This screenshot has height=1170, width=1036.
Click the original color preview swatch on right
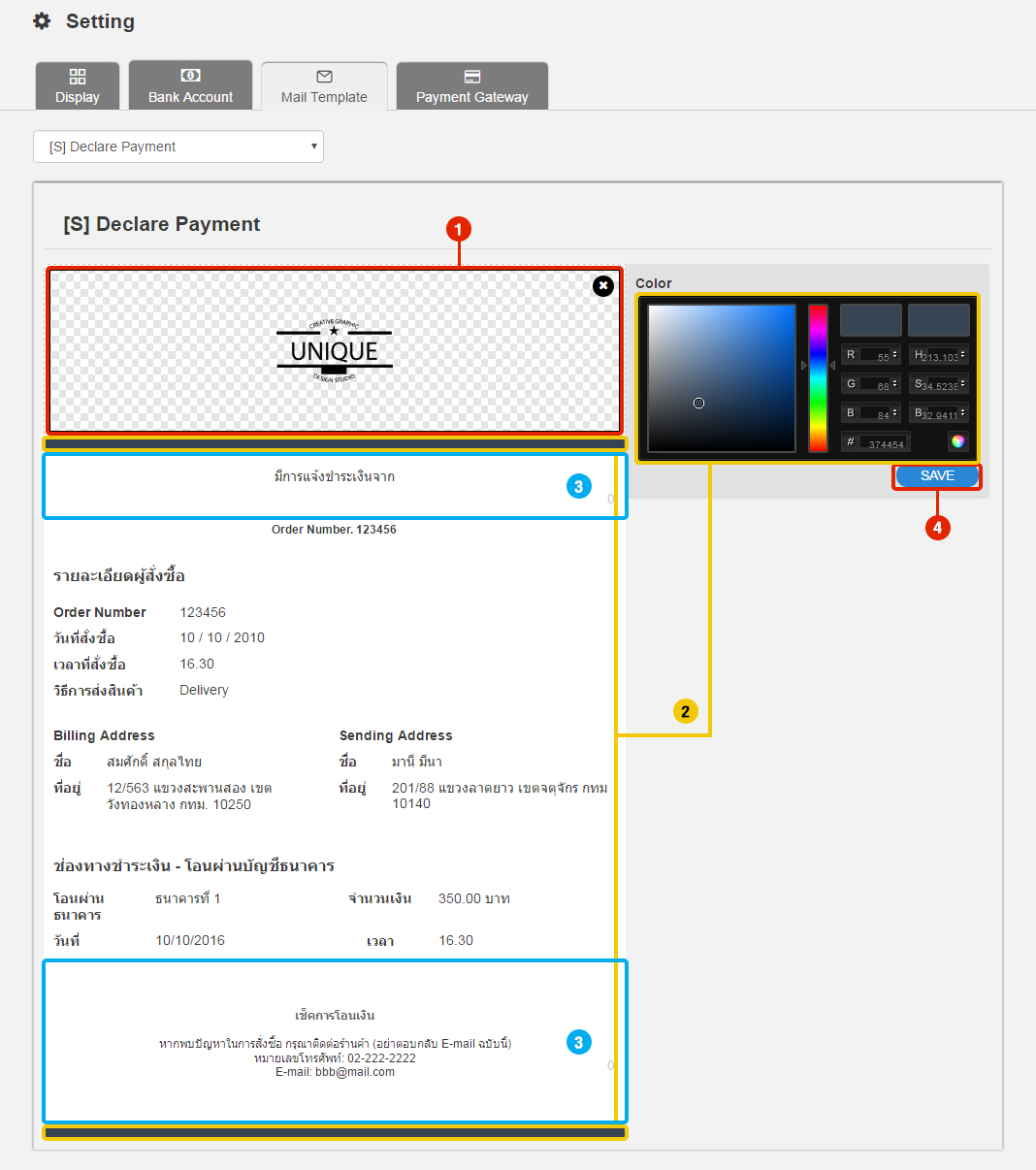tap(938, 320)
